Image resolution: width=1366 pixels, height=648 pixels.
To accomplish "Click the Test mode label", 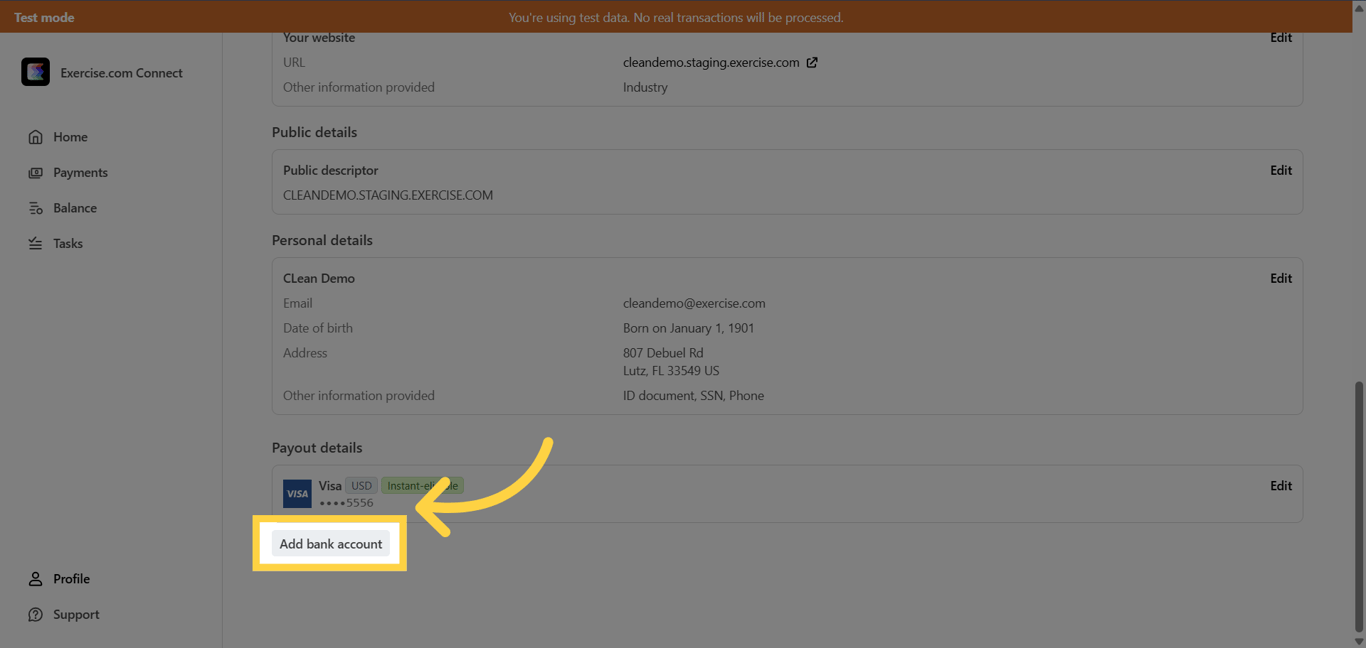I will (x=44, y=17).
